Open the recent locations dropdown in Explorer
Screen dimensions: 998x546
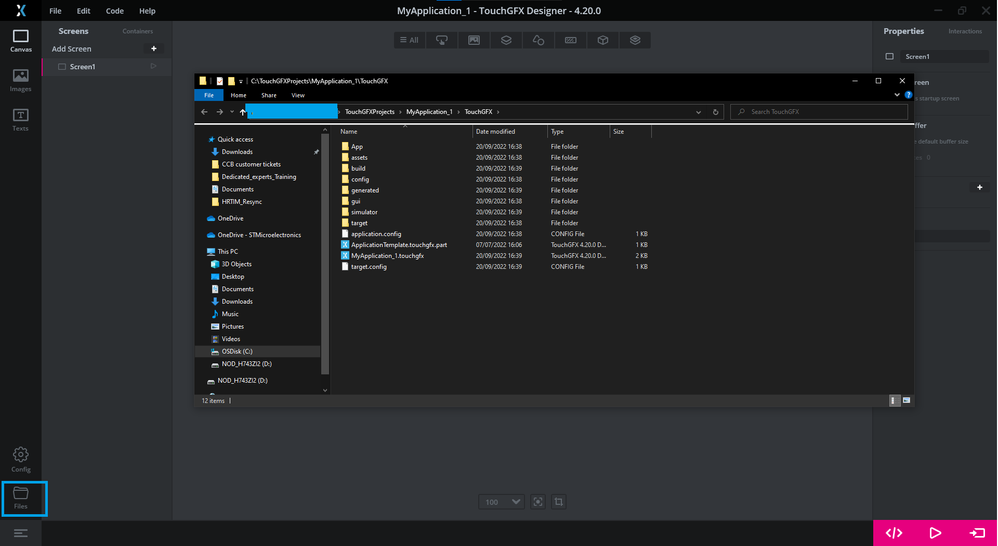click(x=232, y=112)
